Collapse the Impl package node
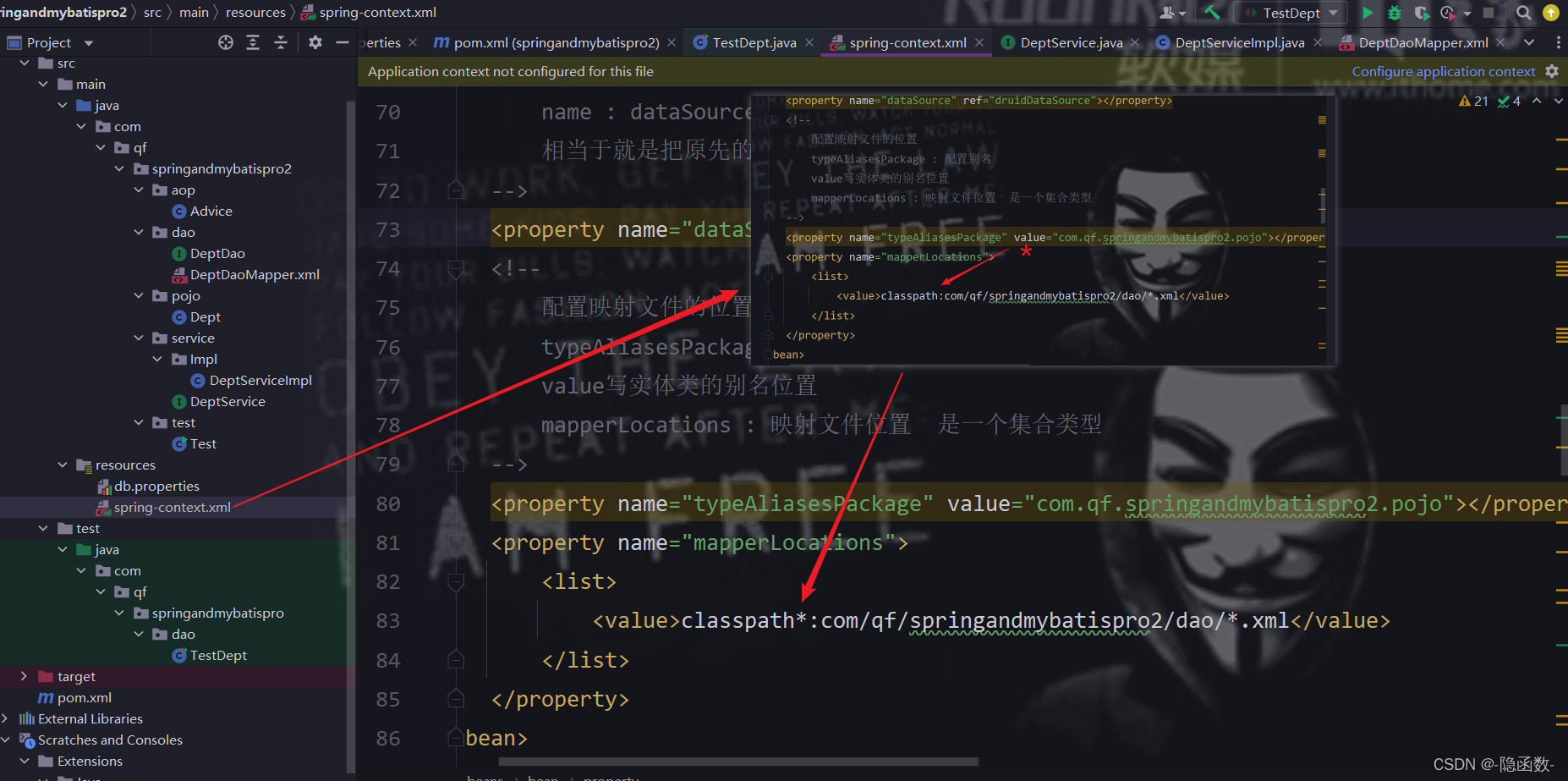The width and height of the screenshot is (1568, 781). pos(157,360)
